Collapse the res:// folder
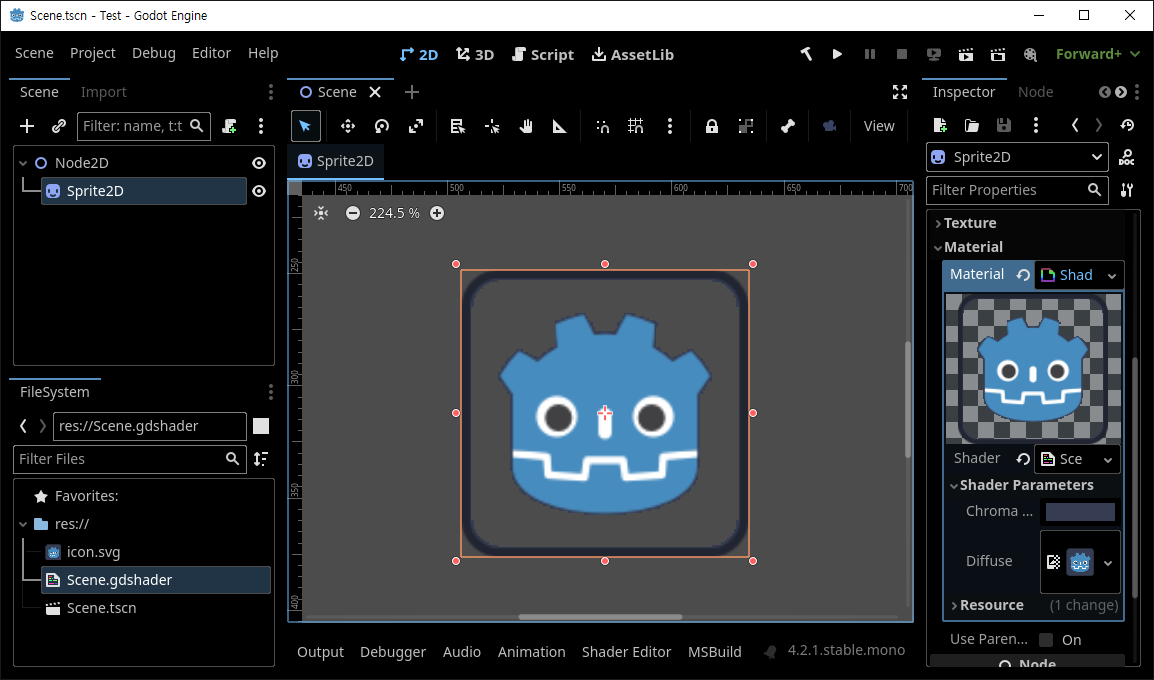 tap(23, 525)
